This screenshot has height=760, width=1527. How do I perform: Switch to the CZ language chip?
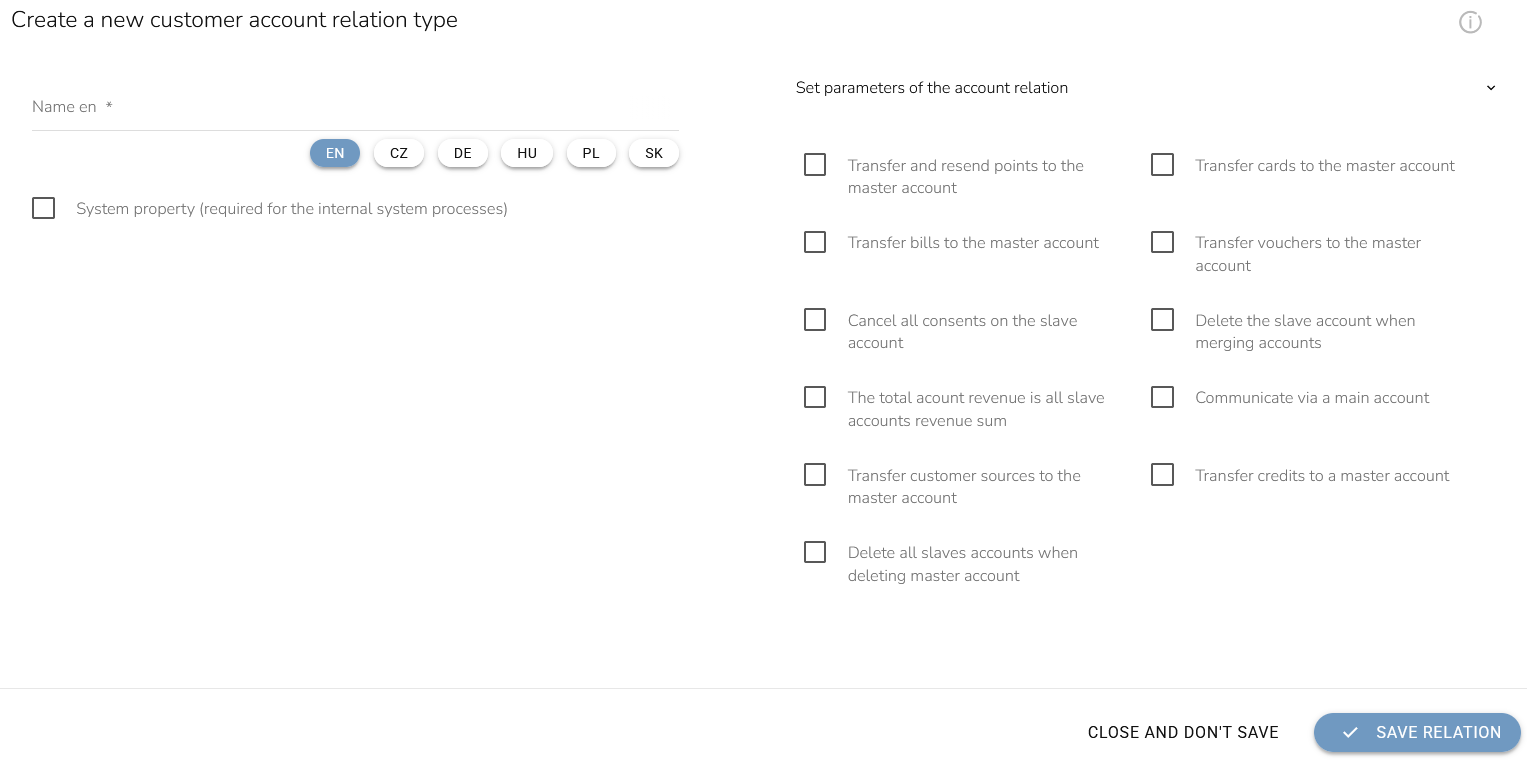coord(399,153)
